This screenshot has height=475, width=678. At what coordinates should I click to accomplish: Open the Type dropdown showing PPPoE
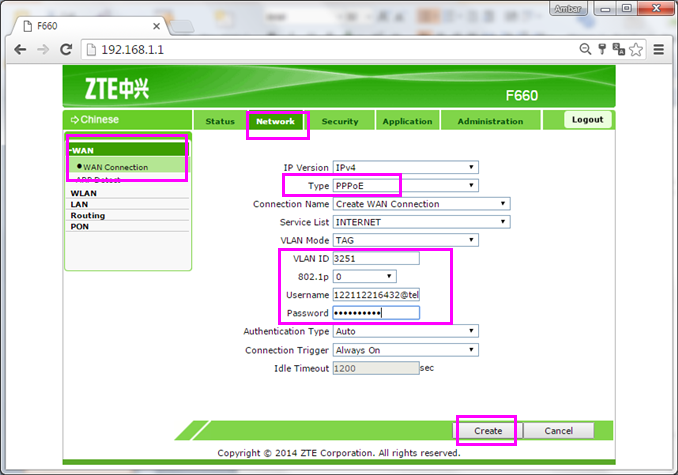406,186
